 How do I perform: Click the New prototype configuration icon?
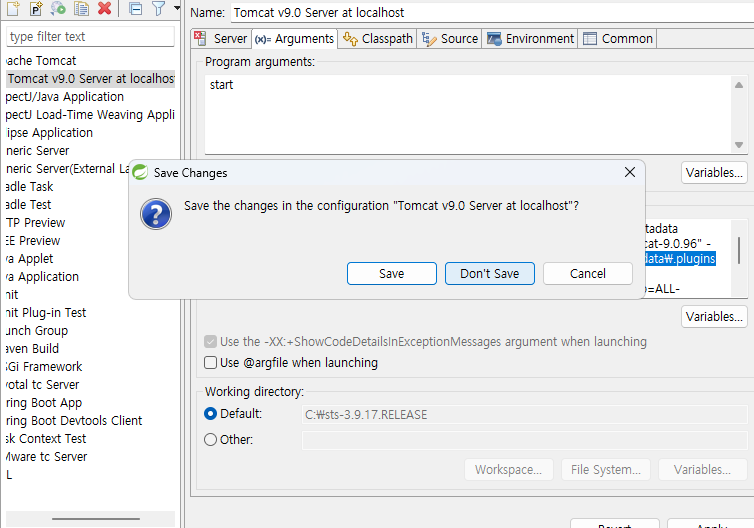(36, 8)
